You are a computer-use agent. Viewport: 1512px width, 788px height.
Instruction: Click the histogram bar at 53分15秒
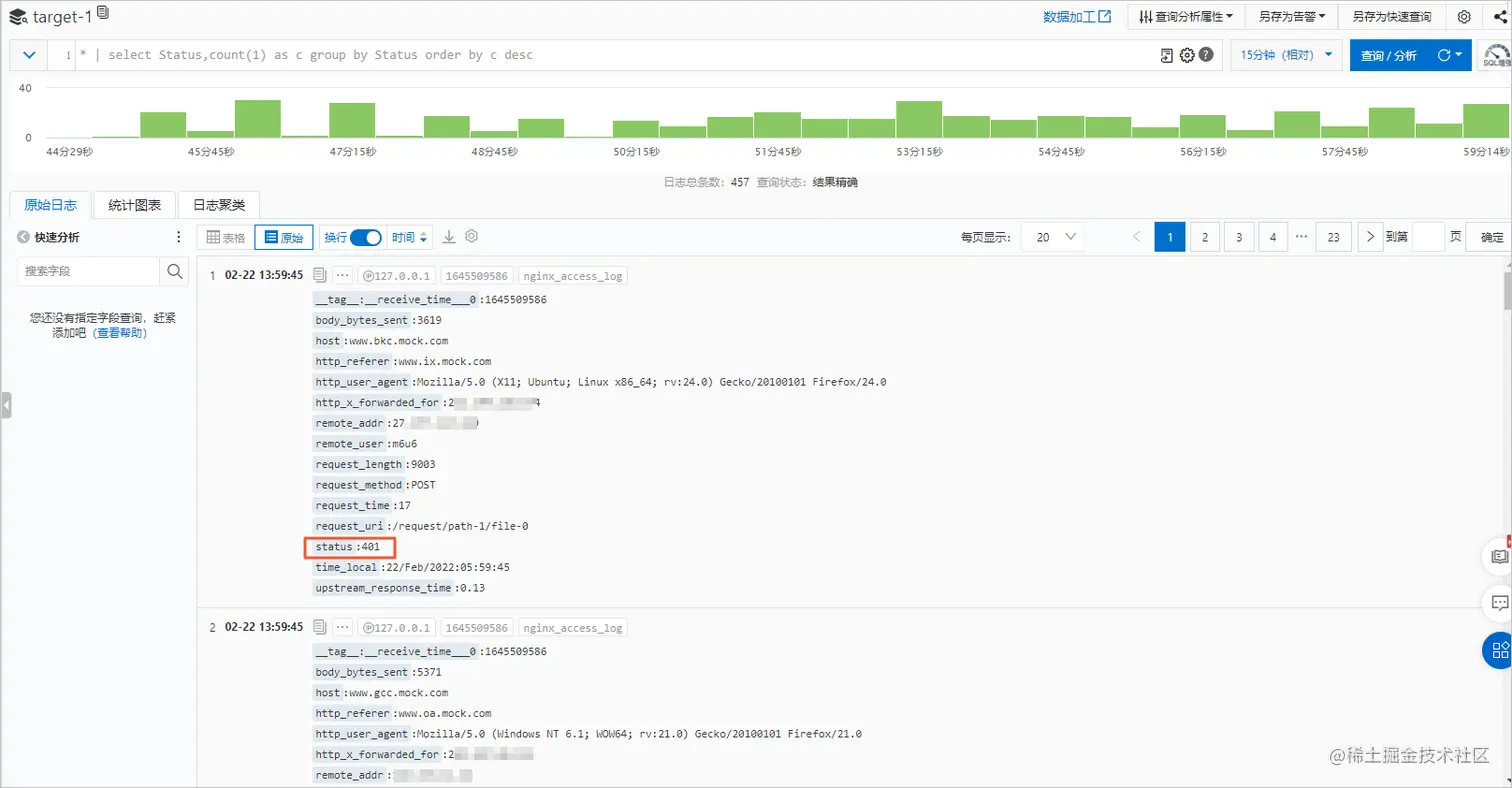[x=919, y=119]
